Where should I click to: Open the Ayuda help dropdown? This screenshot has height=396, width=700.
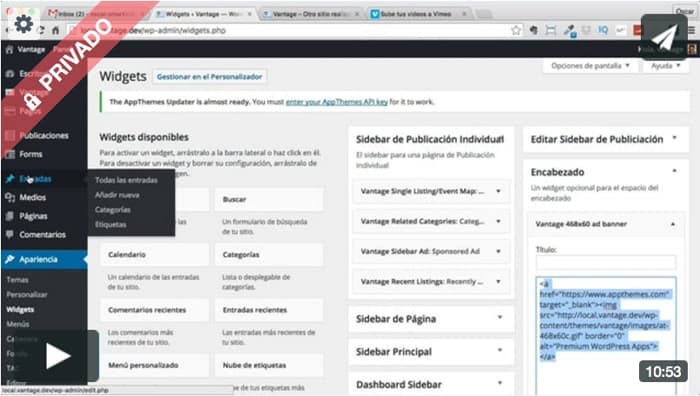tap(665, 66)
